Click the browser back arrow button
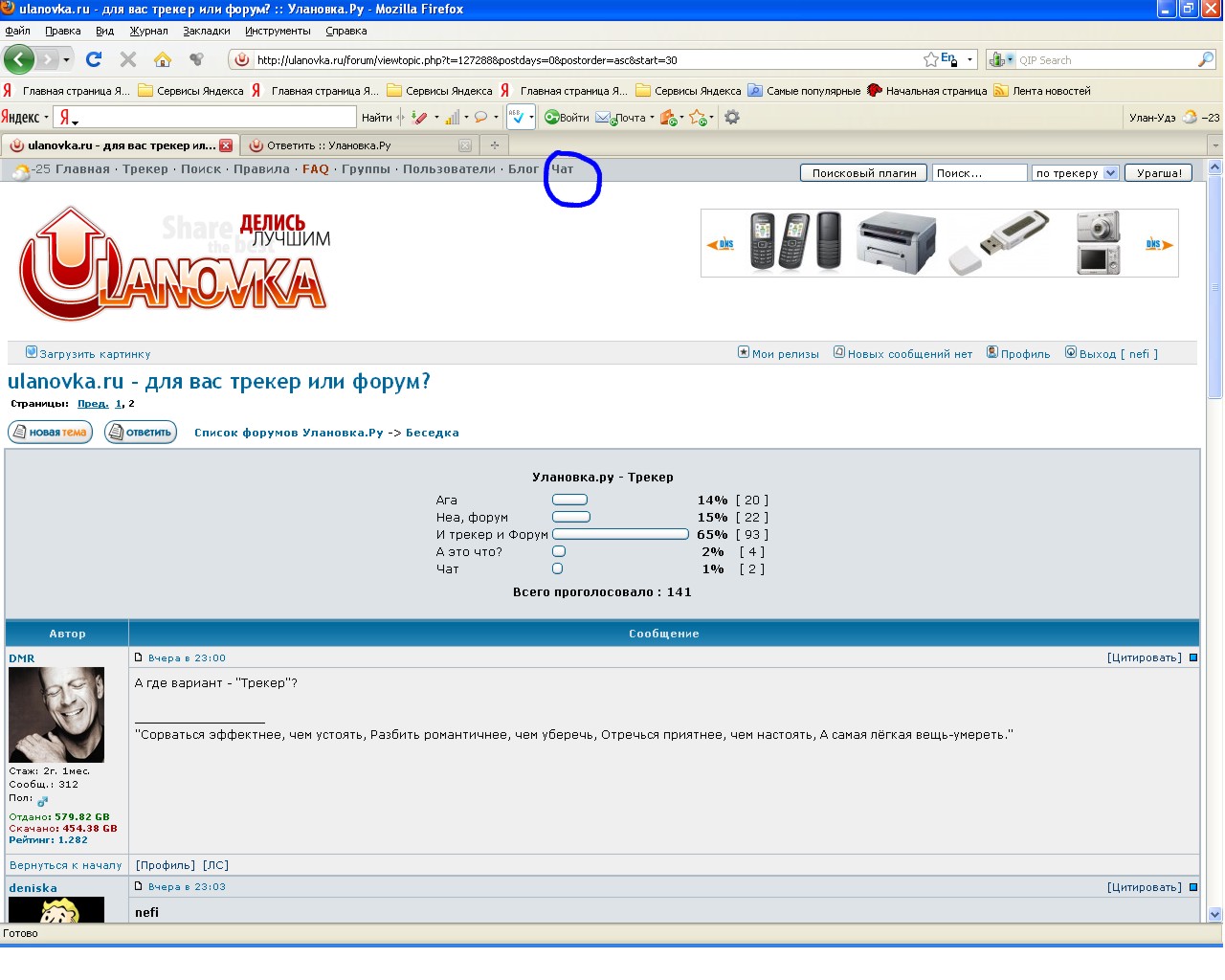The width and height of the screenshot is (1225, 980). click(x=19, y=59)
